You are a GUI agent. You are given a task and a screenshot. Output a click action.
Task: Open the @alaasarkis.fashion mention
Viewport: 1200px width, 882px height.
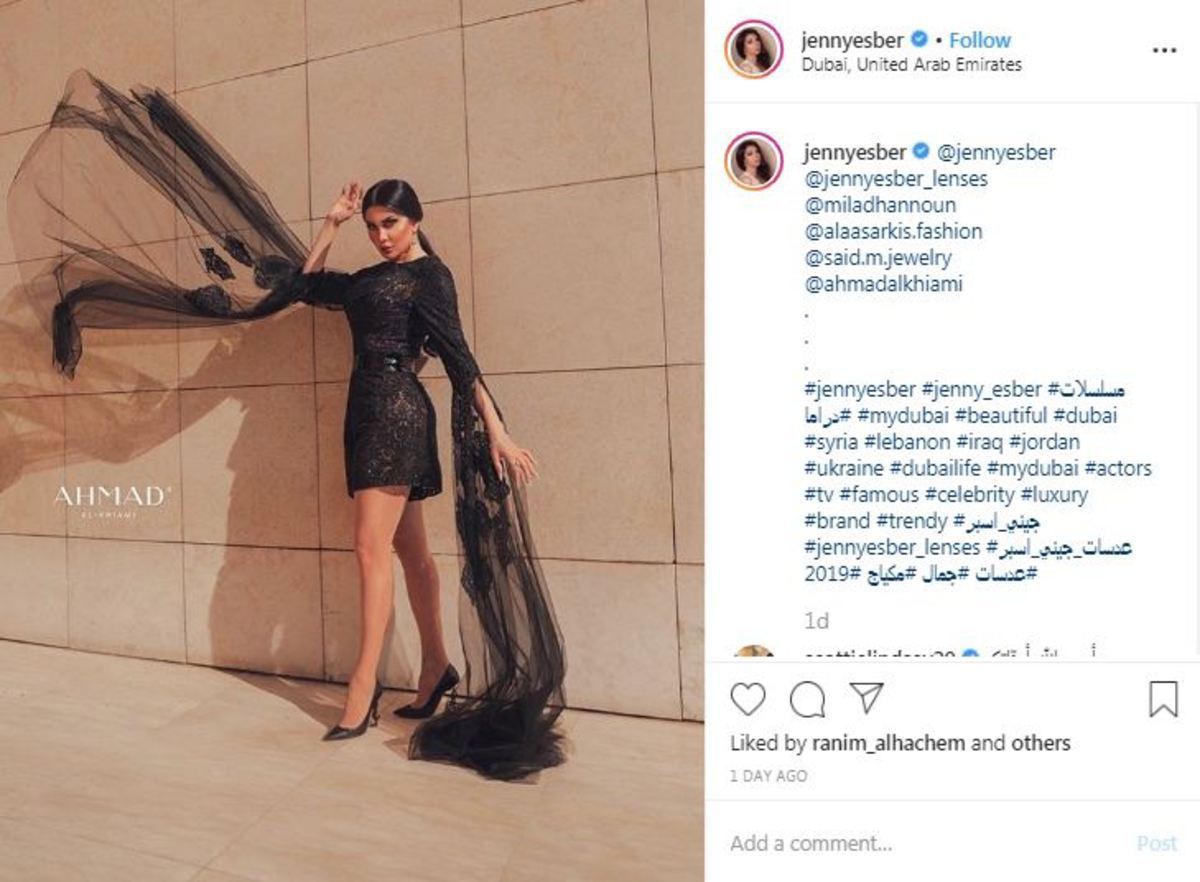pos(893,231)
